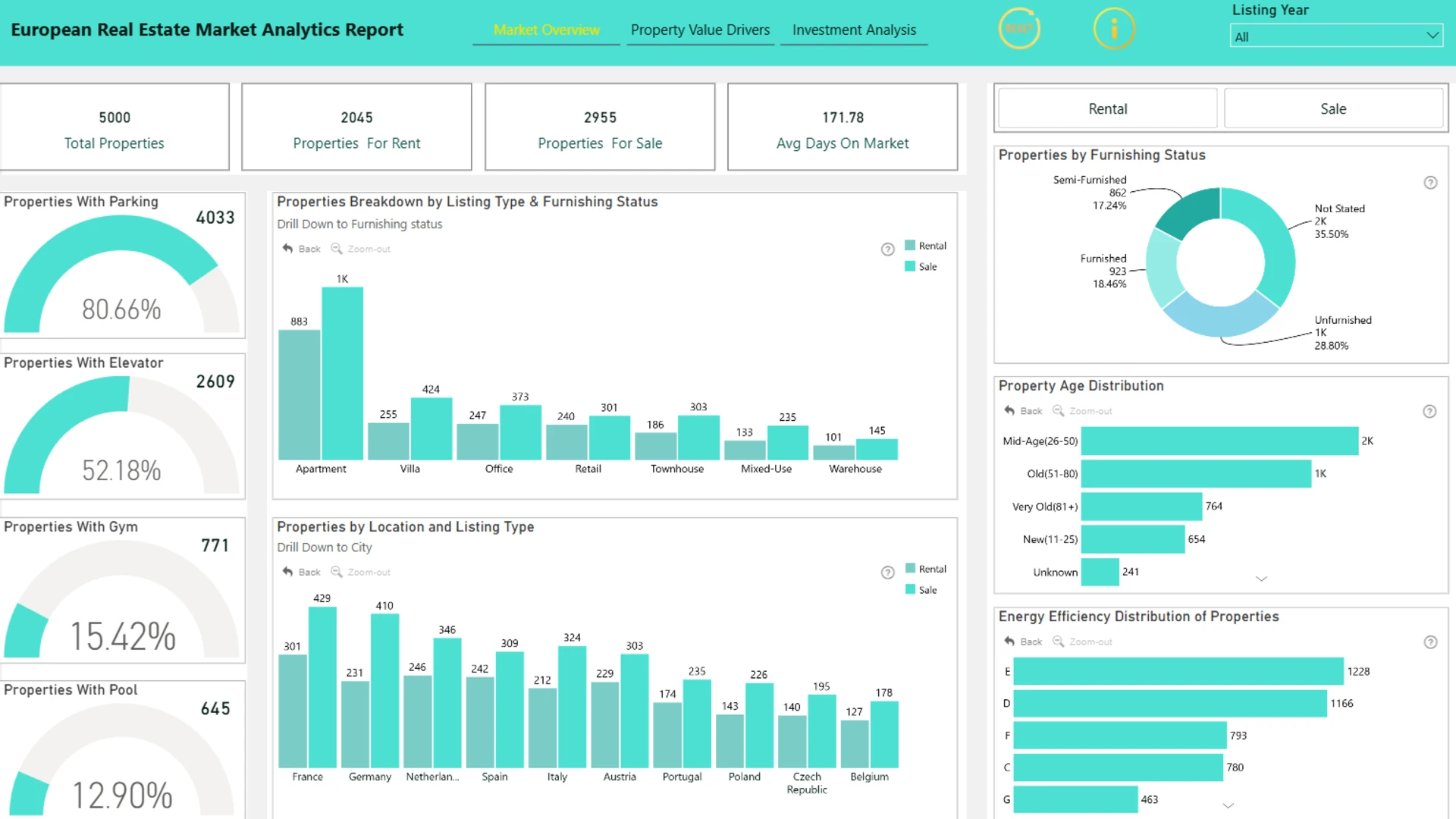
Task: Open the Listing Year dropdown
Action: (x=1335, y=36)
